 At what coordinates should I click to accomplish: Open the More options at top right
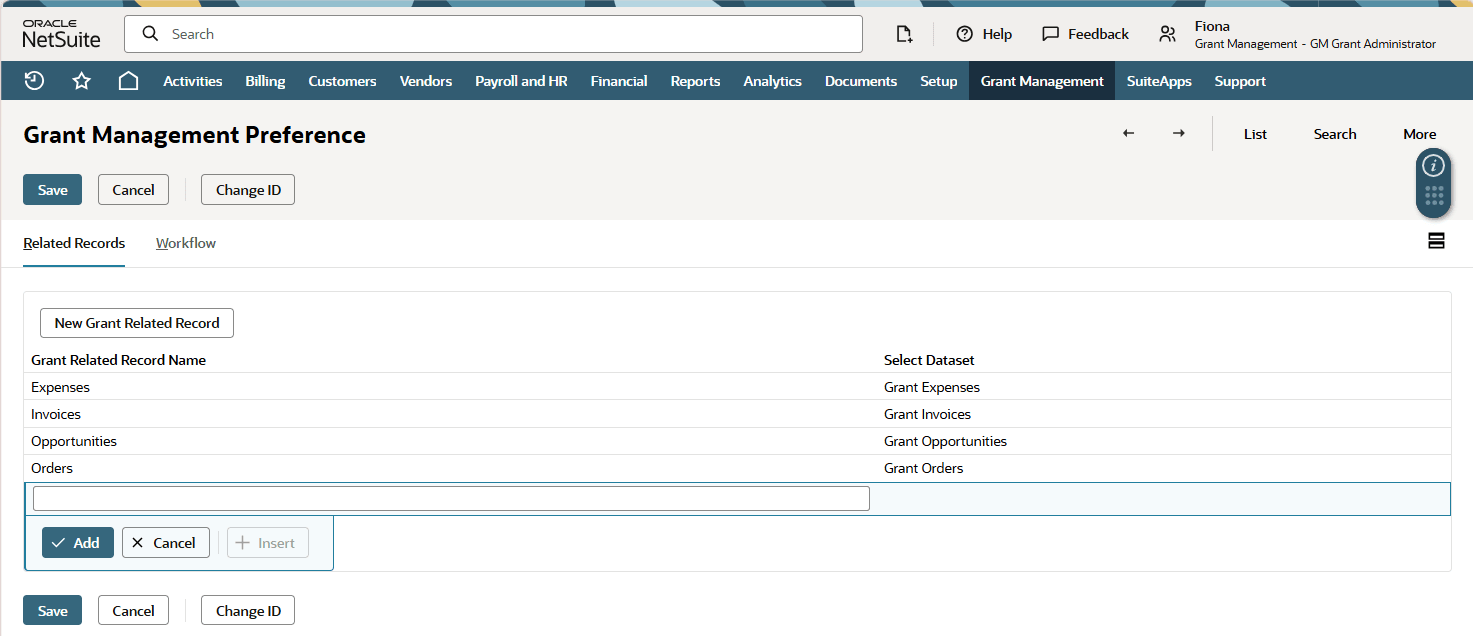[x=1419, y=132]
